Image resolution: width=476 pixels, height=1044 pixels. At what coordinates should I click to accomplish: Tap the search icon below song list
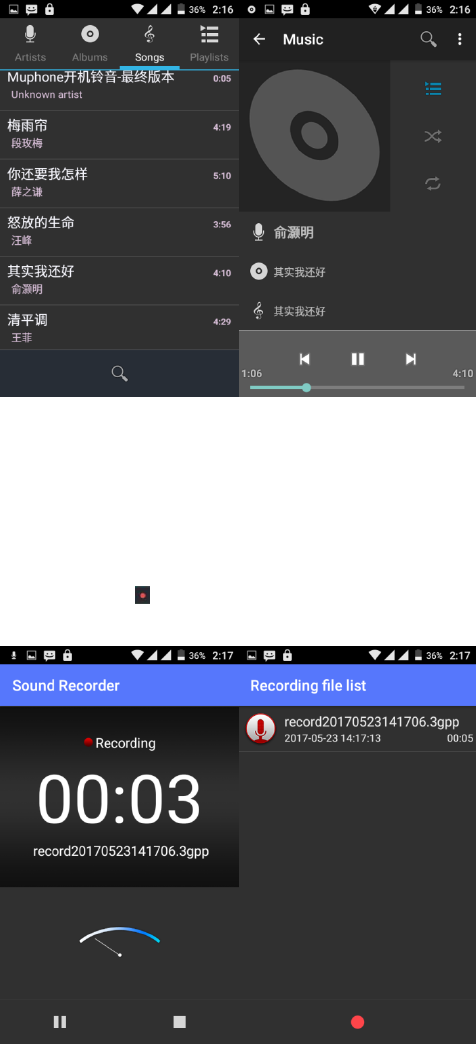[x=120, y=374]
